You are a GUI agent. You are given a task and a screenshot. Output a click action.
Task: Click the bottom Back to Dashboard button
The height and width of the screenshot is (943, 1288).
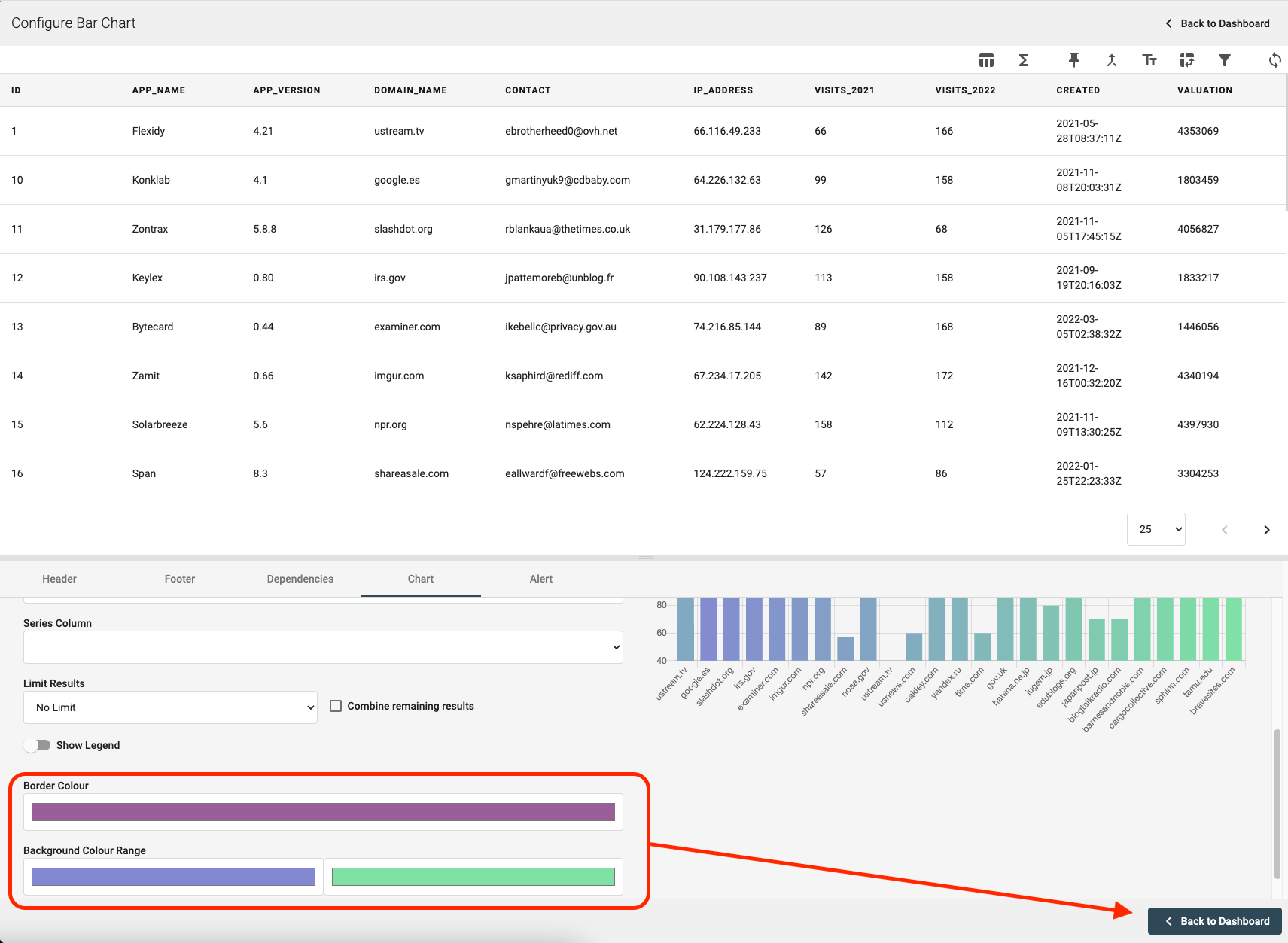click(1215, 921)
